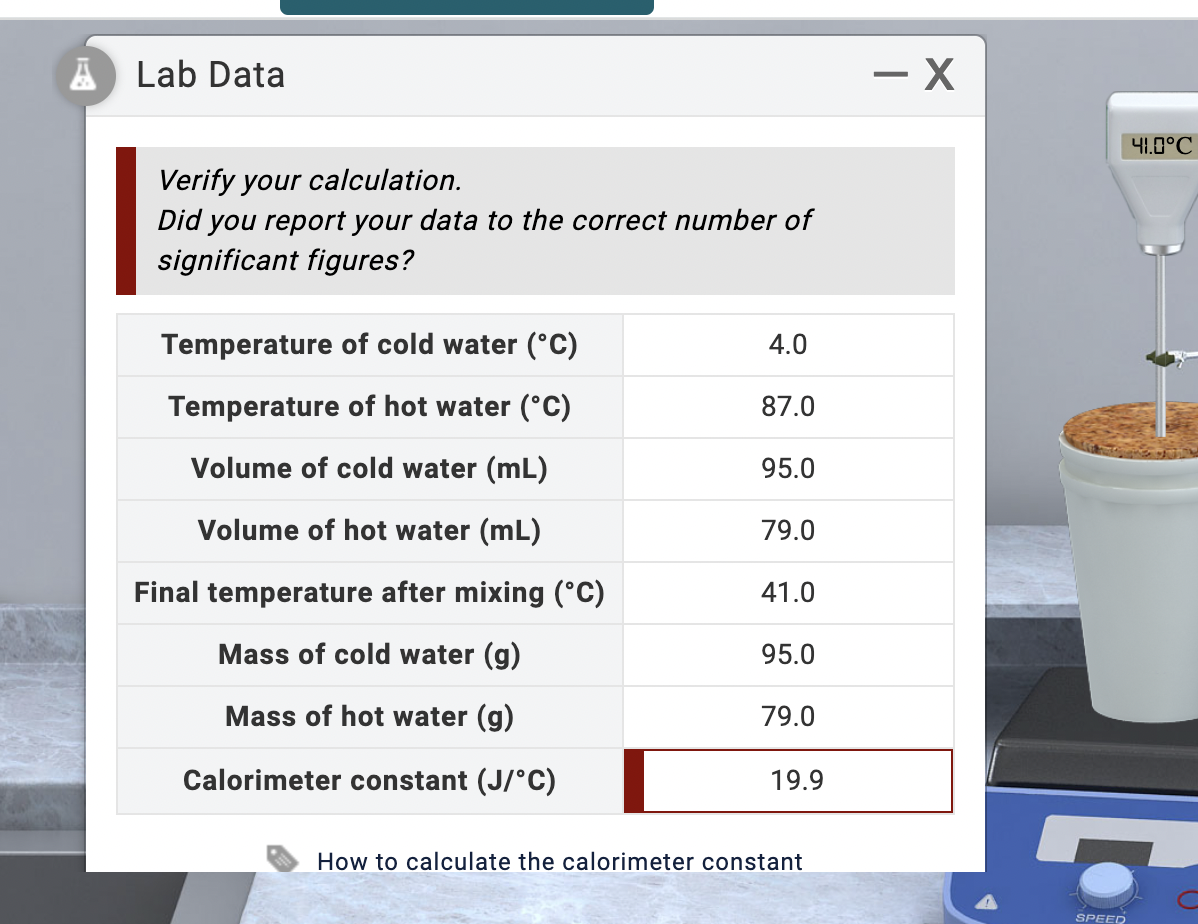1198x924 pixels.
Task: Click the teal bar at top
Action: [467, 7]
